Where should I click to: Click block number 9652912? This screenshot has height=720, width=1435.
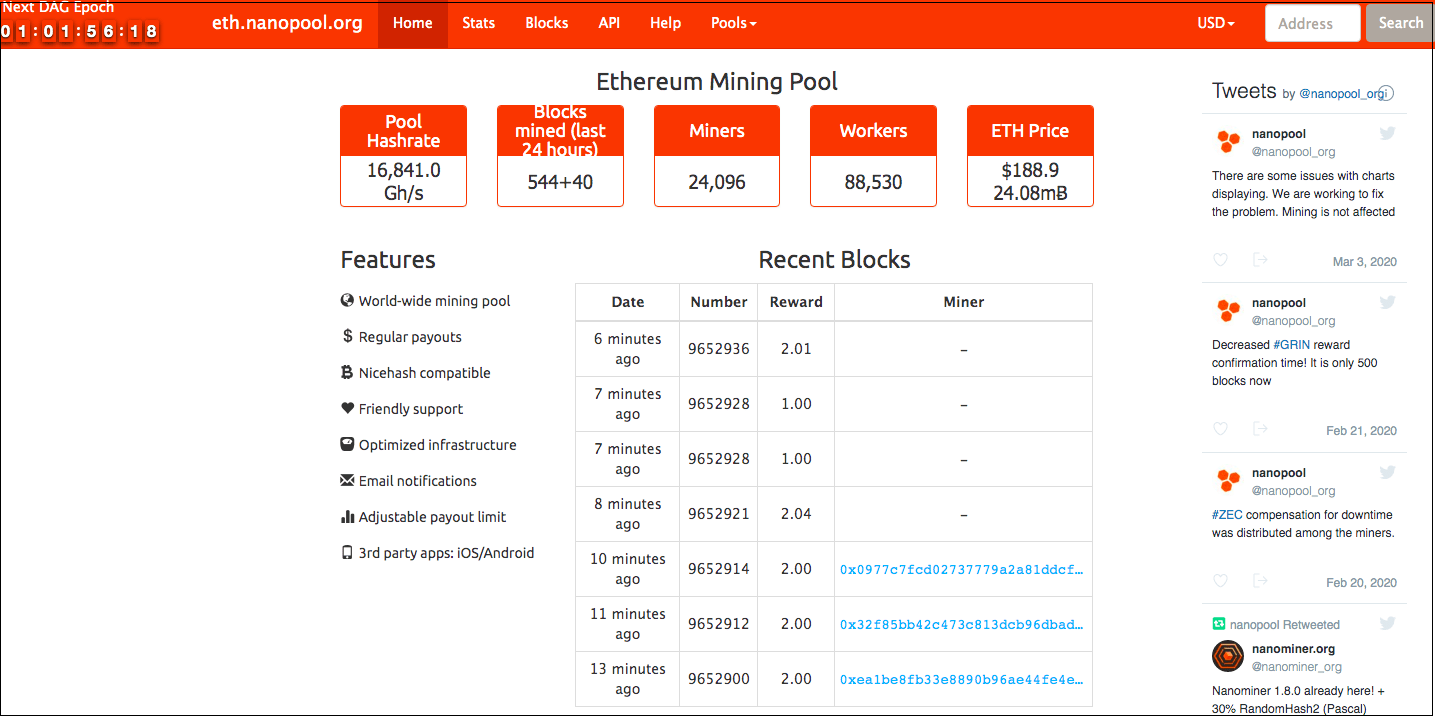coord(718,624)
